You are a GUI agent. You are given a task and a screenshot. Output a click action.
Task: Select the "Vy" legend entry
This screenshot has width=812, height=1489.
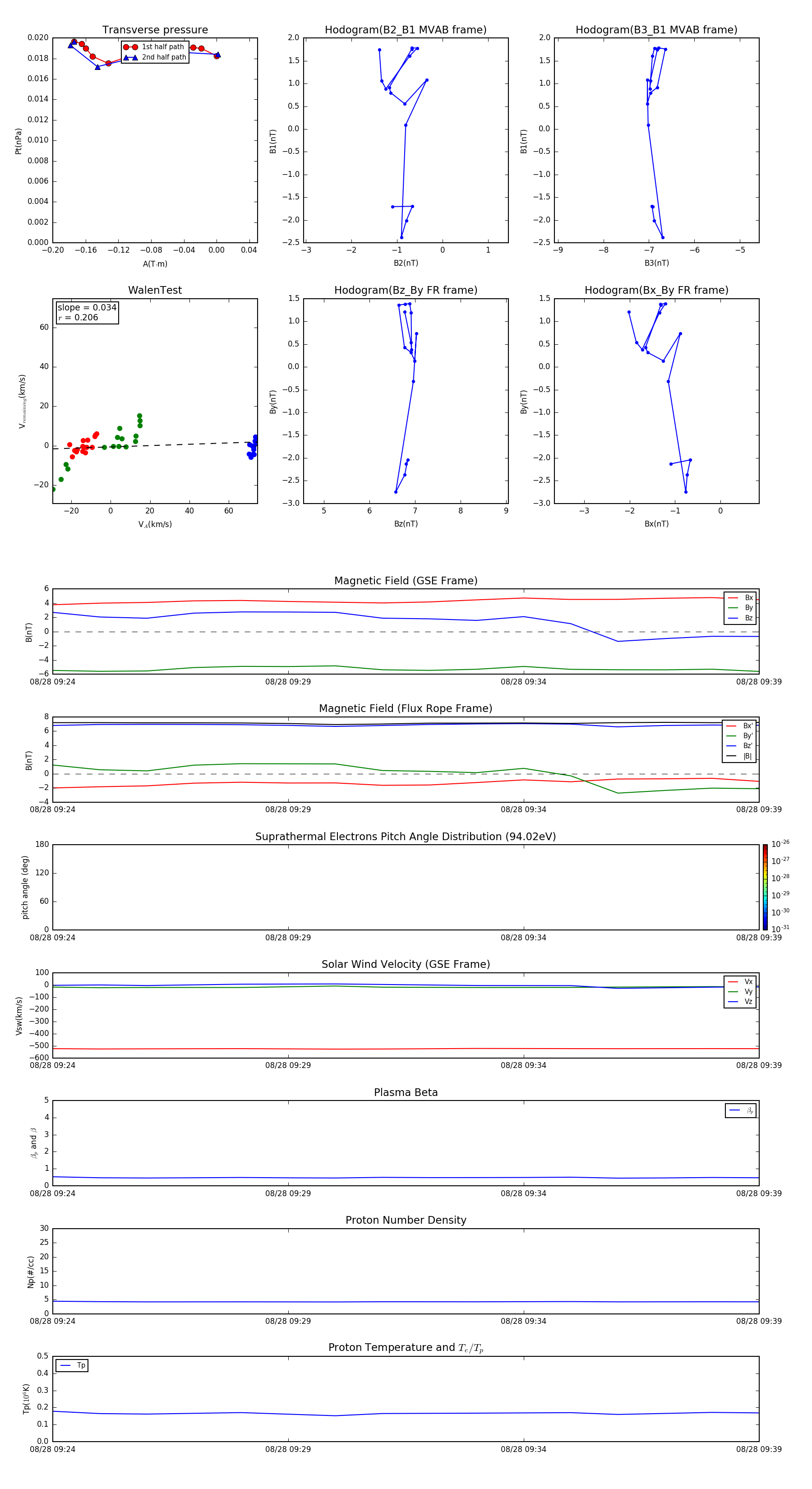[x=740, y=991]
